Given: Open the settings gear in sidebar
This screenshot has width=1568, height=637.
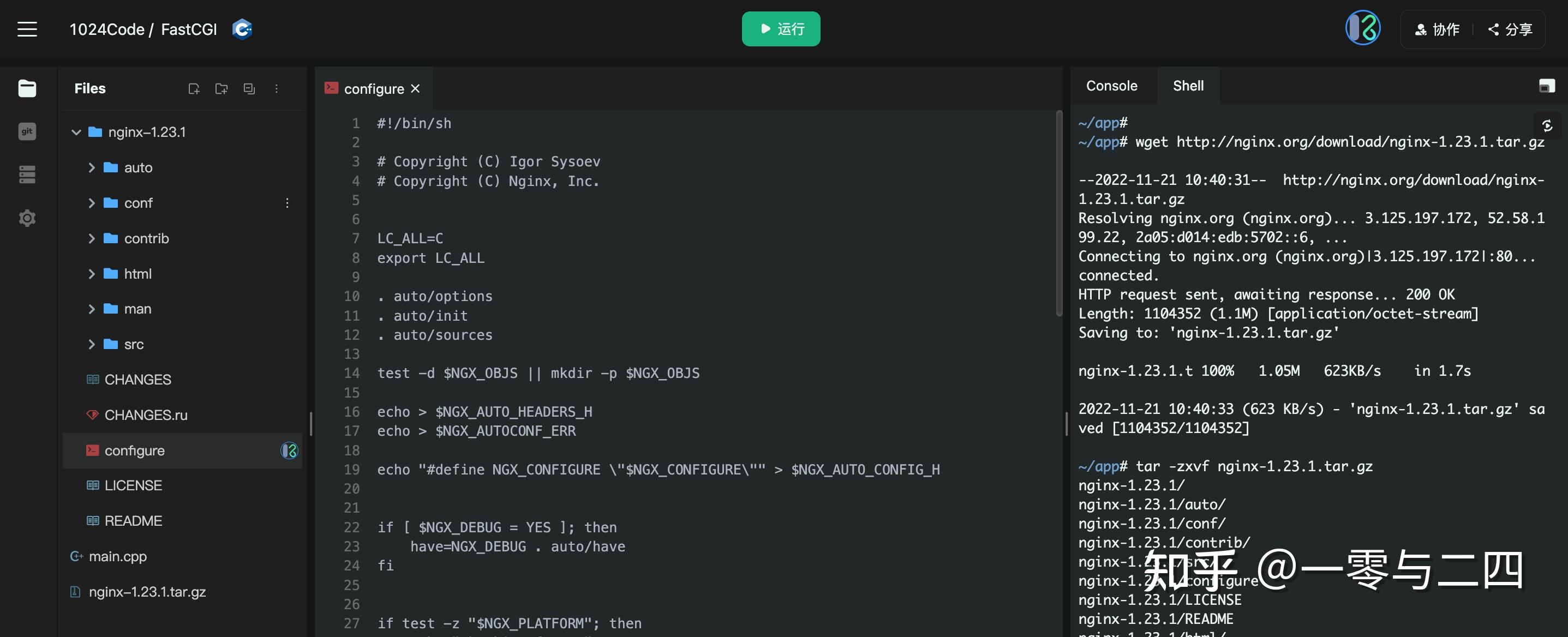Looking at the screenshot, I should tap(27, 218).
